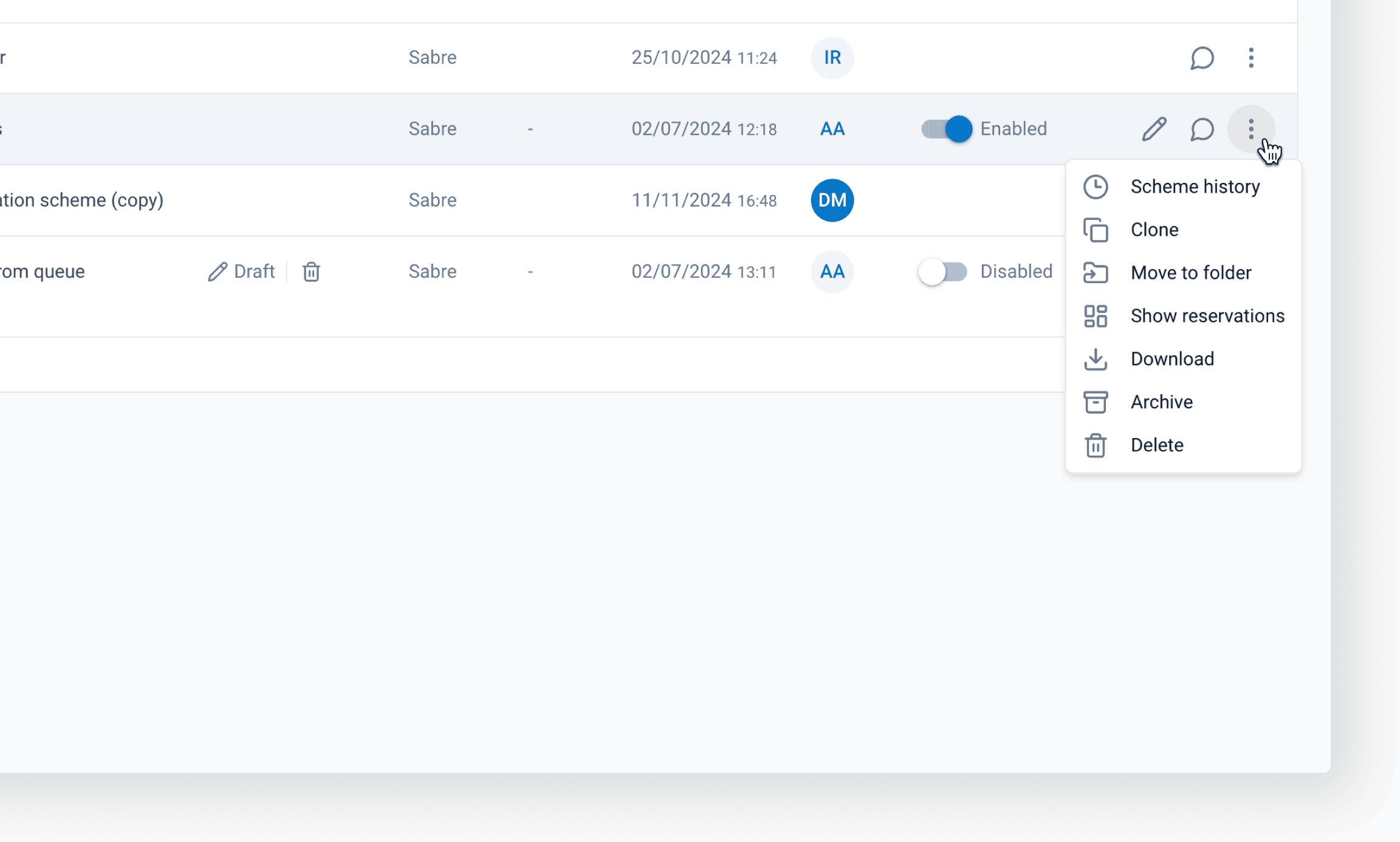Select Show reservations menu entry
Viewport: 1400px width, 842px height.
click(x=1207, y=316)
